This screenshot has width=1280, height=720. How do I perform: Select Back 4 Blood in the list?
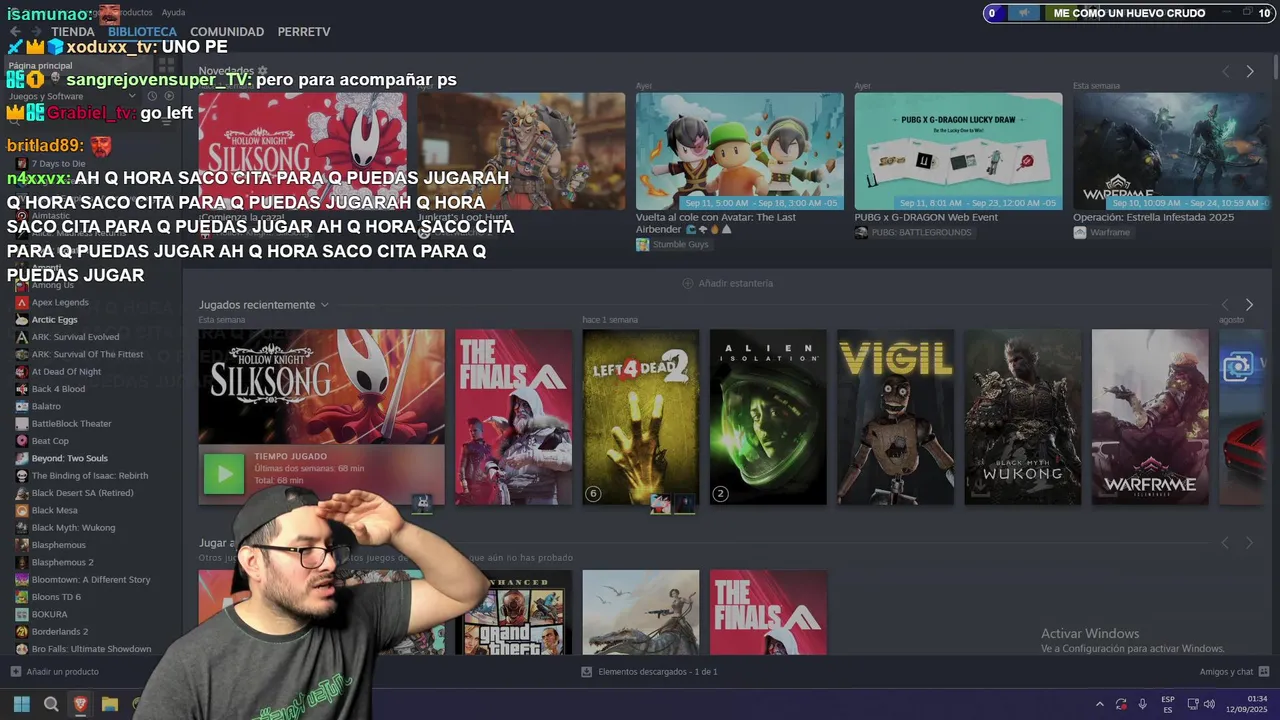tap(58, 389)
